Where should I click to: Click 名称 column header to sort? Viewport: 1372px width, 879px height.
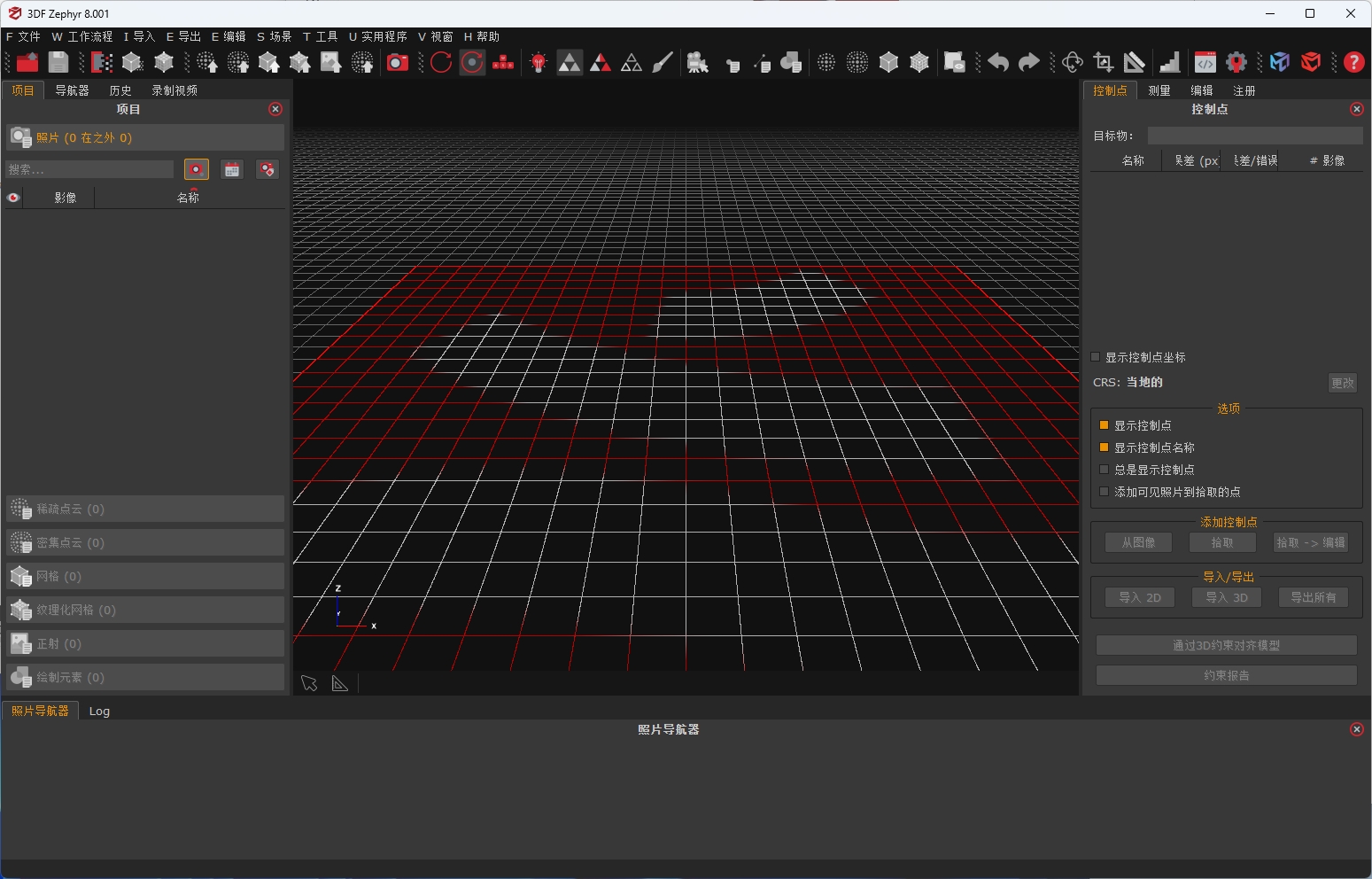tap(188, 198)
